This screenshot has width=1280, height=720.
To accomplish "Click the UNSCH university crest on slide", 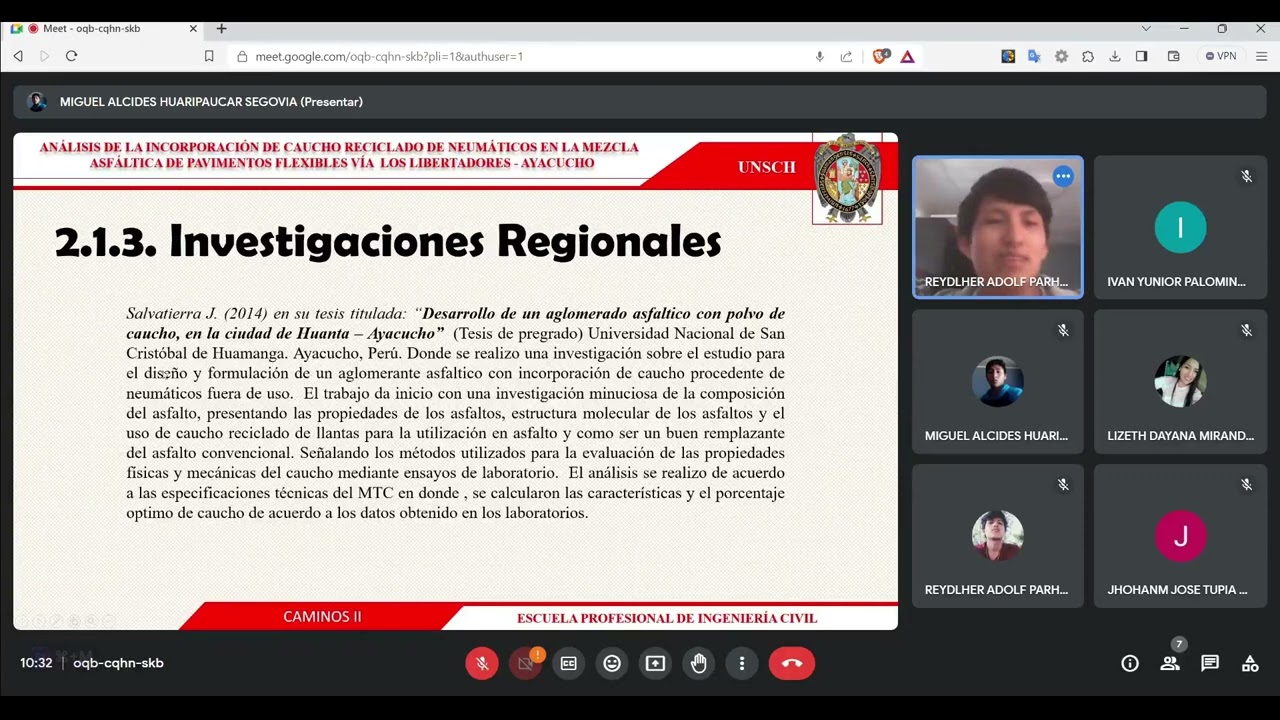I will [847, 179].
